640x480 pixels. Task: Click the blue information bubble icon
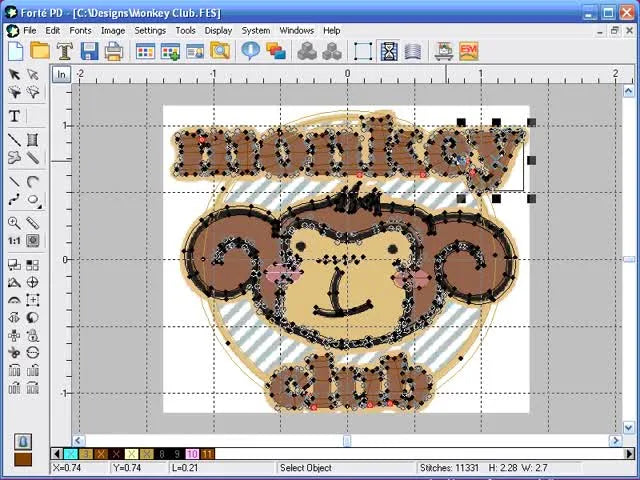point(251,51)
